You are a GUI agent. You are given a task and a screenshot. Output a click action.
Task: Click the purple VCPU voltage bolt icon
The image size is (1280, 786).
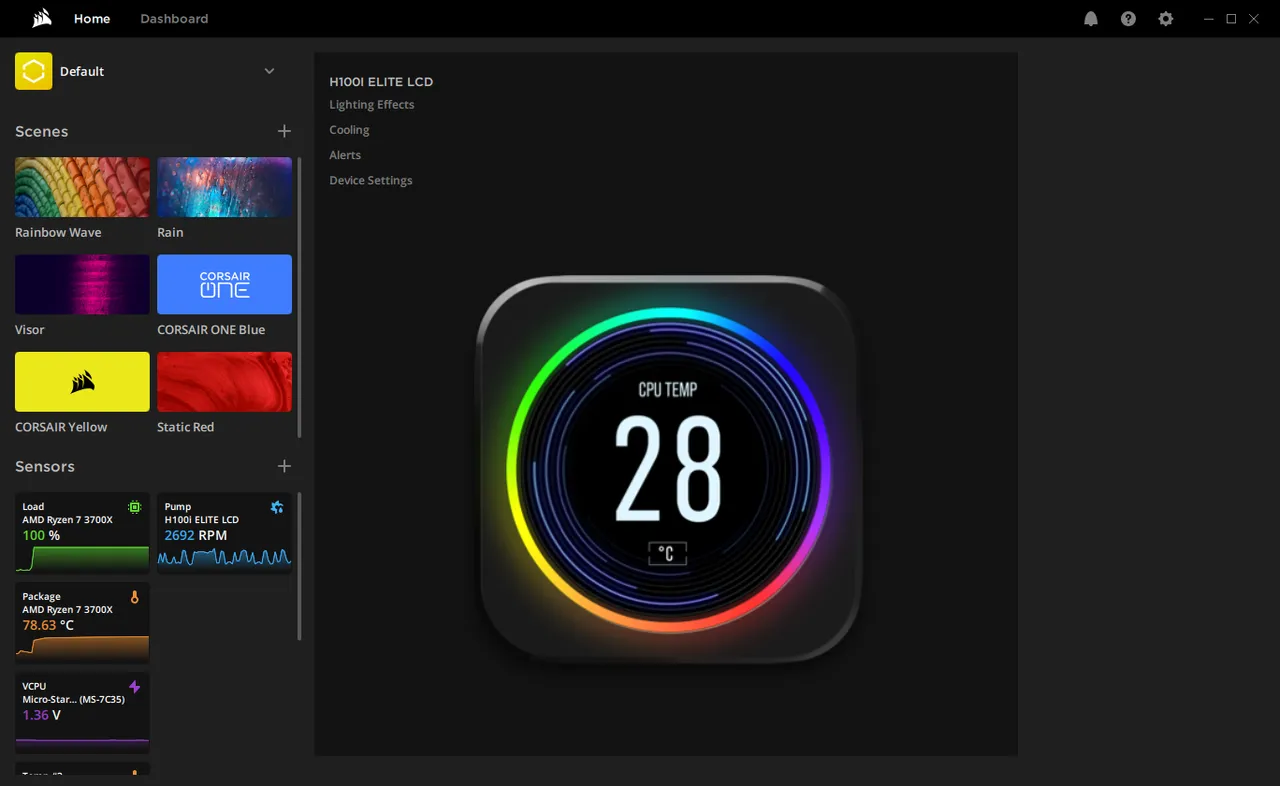pyautogui.click(x=135, y=687)
